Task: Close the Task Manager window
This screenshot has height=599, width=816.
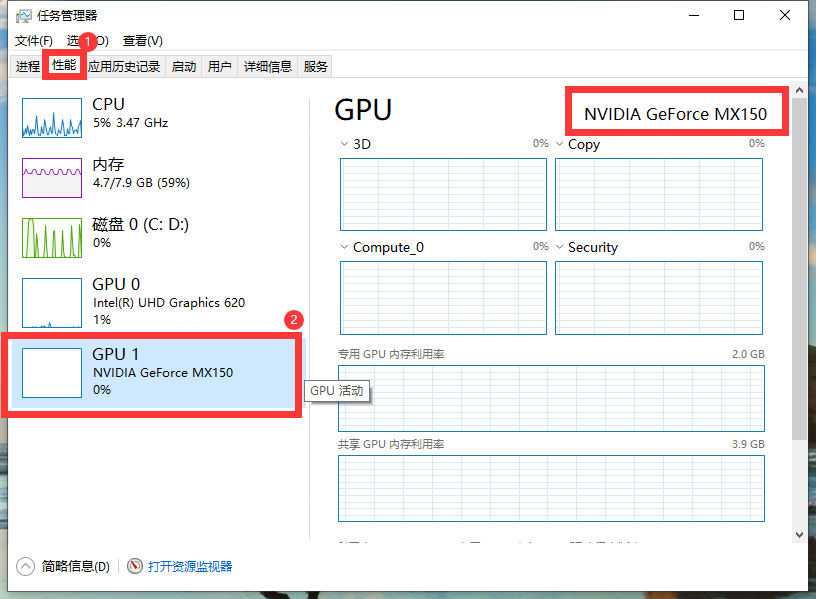Action: (785, 16)
